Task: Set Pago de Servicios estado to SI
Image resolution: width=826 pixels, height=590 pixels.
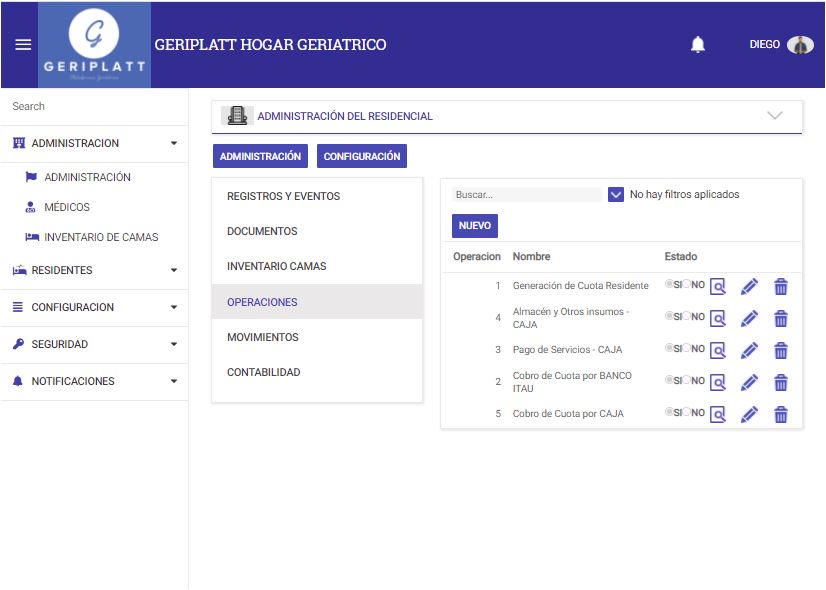Action: 669,348
